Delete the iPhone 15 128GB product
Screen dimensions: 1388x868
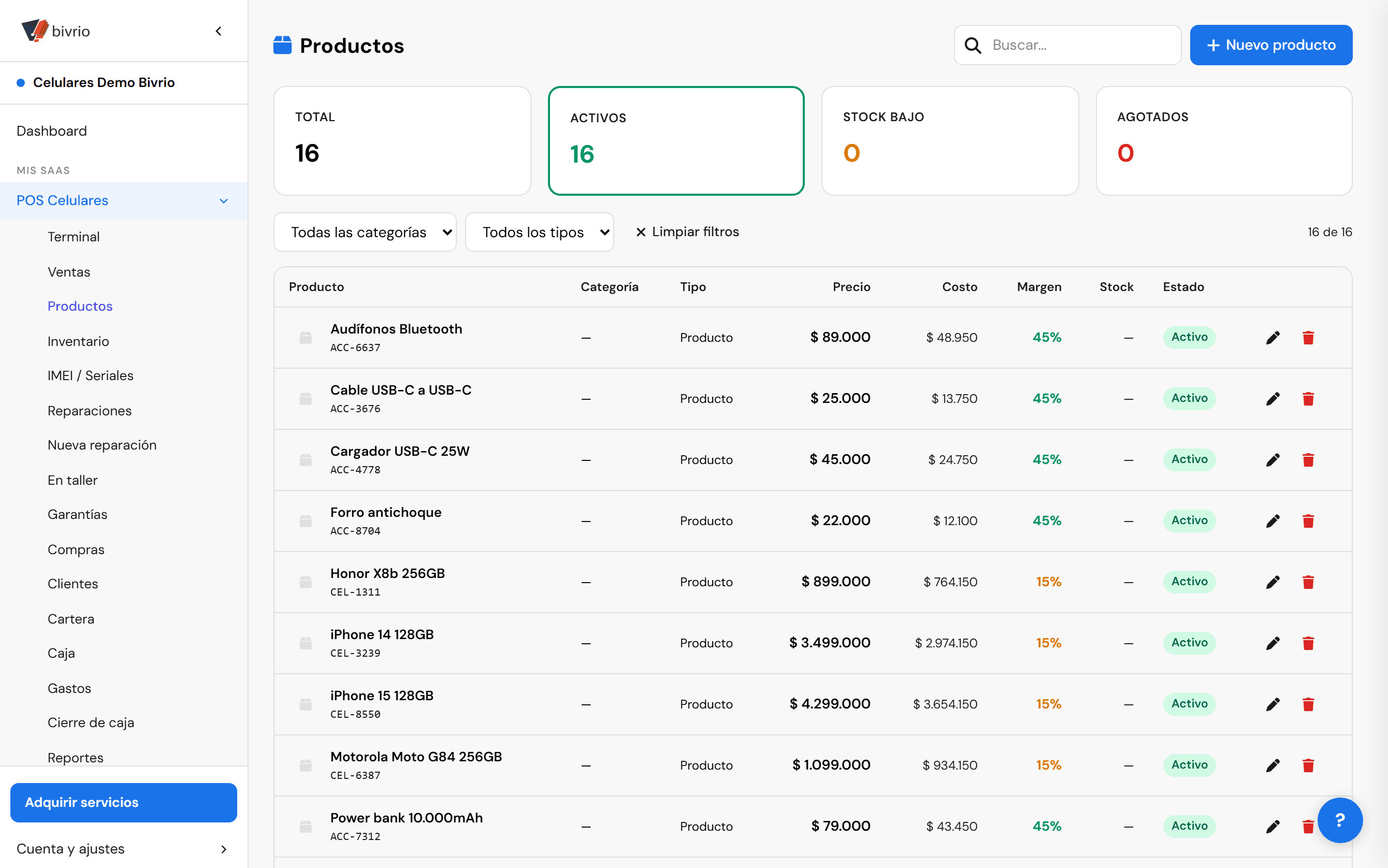pyautogui.click(x=1308, y=704)
